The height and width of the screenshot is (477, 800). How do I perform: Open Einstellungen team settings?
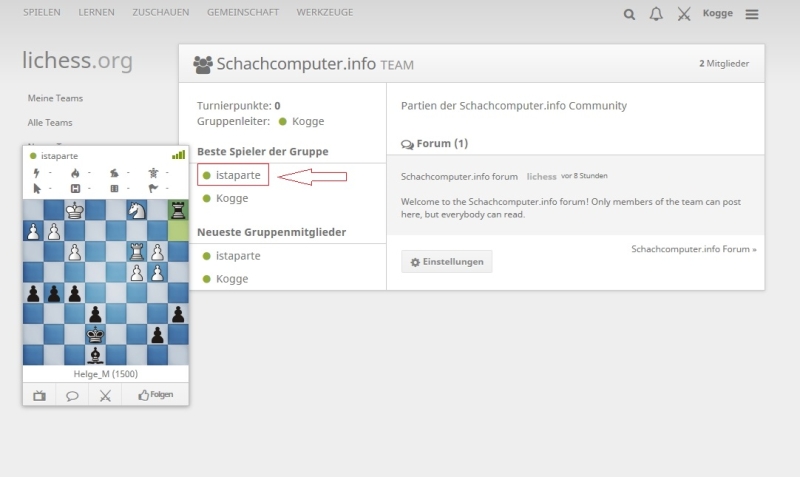click(446, 261)
